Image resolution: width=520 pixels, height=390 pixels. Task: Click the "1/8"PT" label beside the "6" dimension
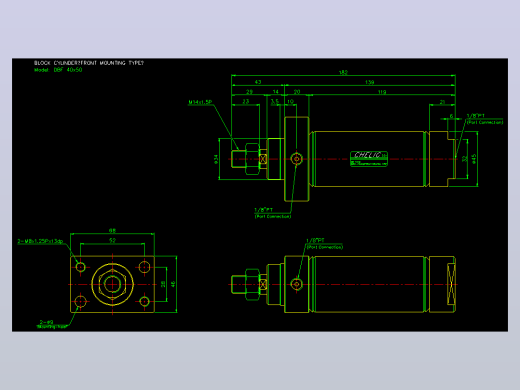point(476,116)
